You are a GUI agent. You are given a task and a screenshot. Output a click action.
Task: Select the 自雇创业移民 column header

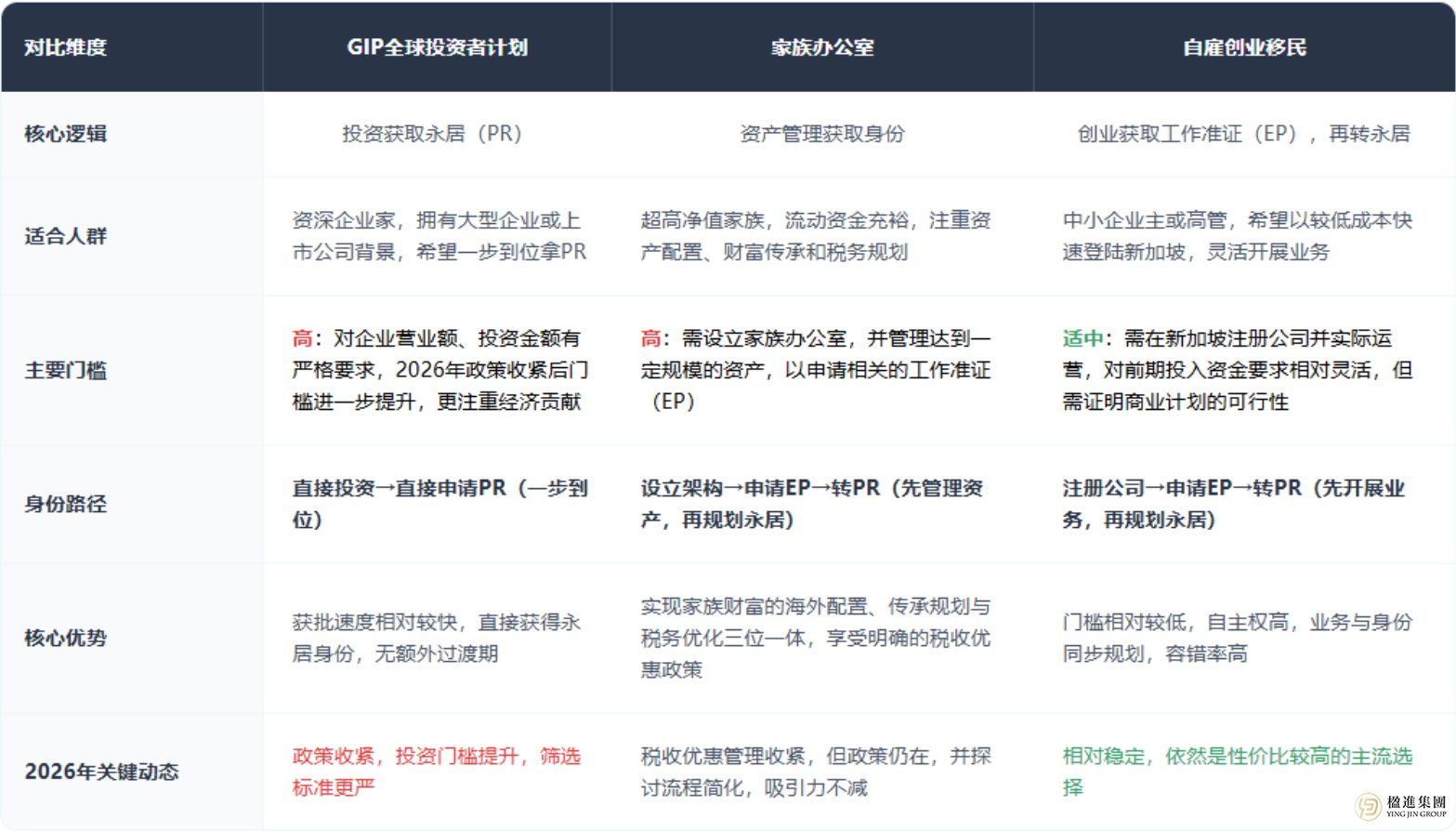[x=1244, y=46]
